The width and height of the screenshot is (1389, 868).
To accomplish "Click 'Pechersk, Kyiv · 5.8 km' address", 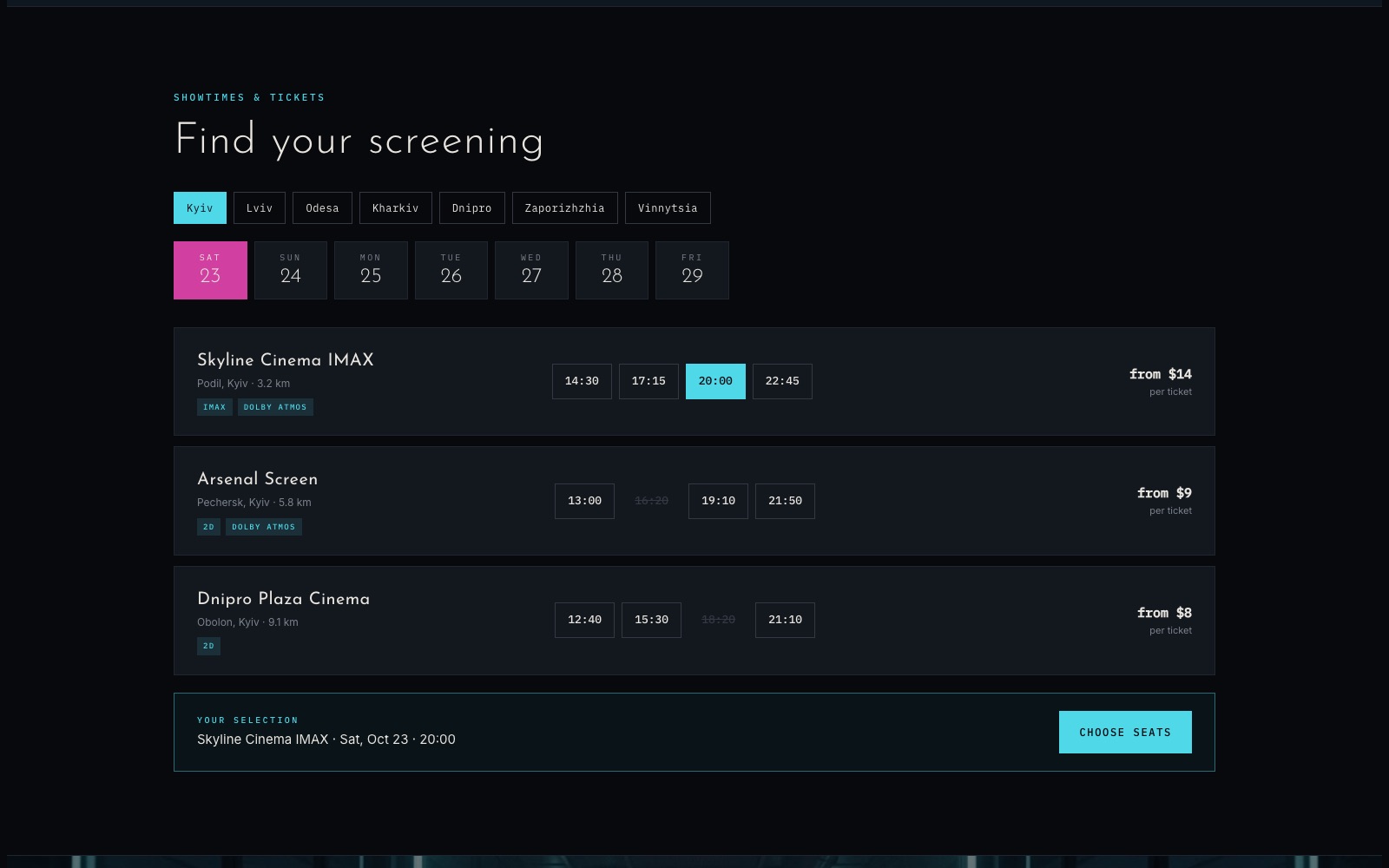I will pyautogui.click(x=254, y=503).
